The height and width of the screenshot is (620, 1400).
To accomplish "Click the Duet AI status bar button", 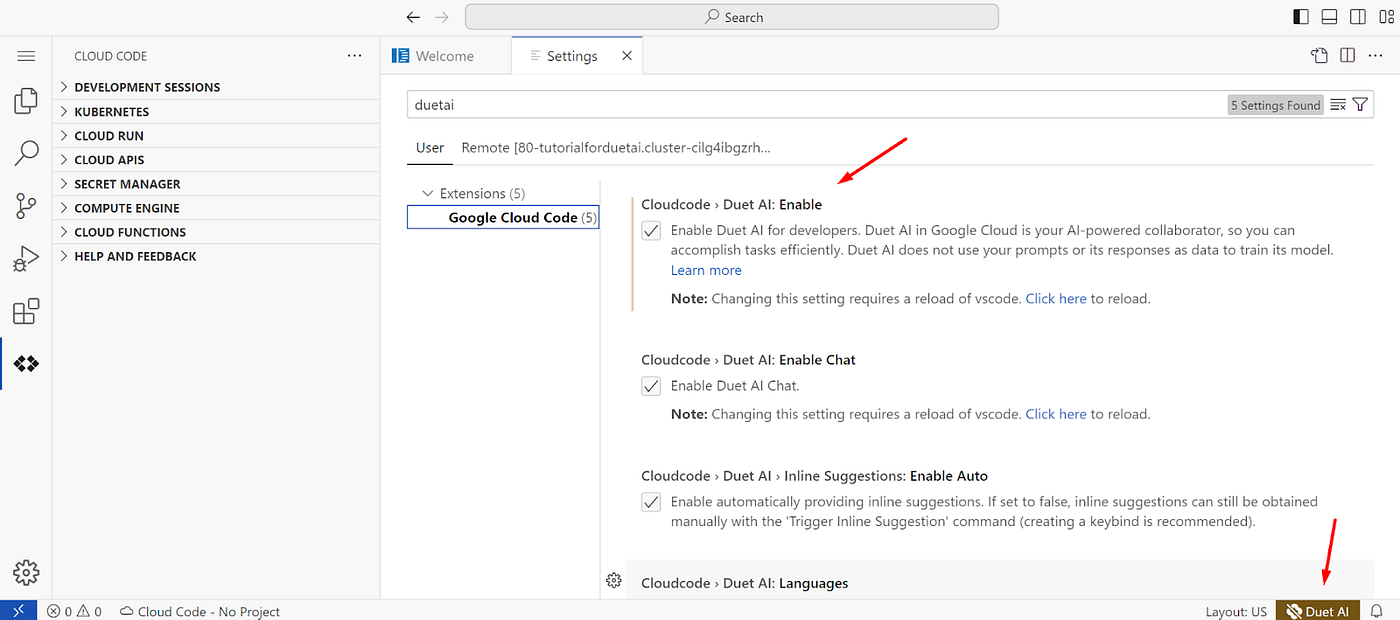I will [x=1317, y=611].
